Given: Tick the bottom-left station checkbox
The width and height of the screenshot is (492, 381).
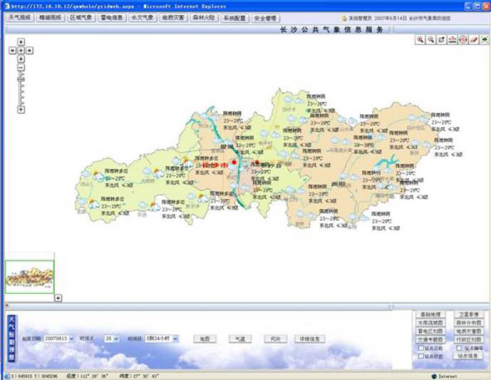Looking at the screenshot, I should click(x=421, y=356).
